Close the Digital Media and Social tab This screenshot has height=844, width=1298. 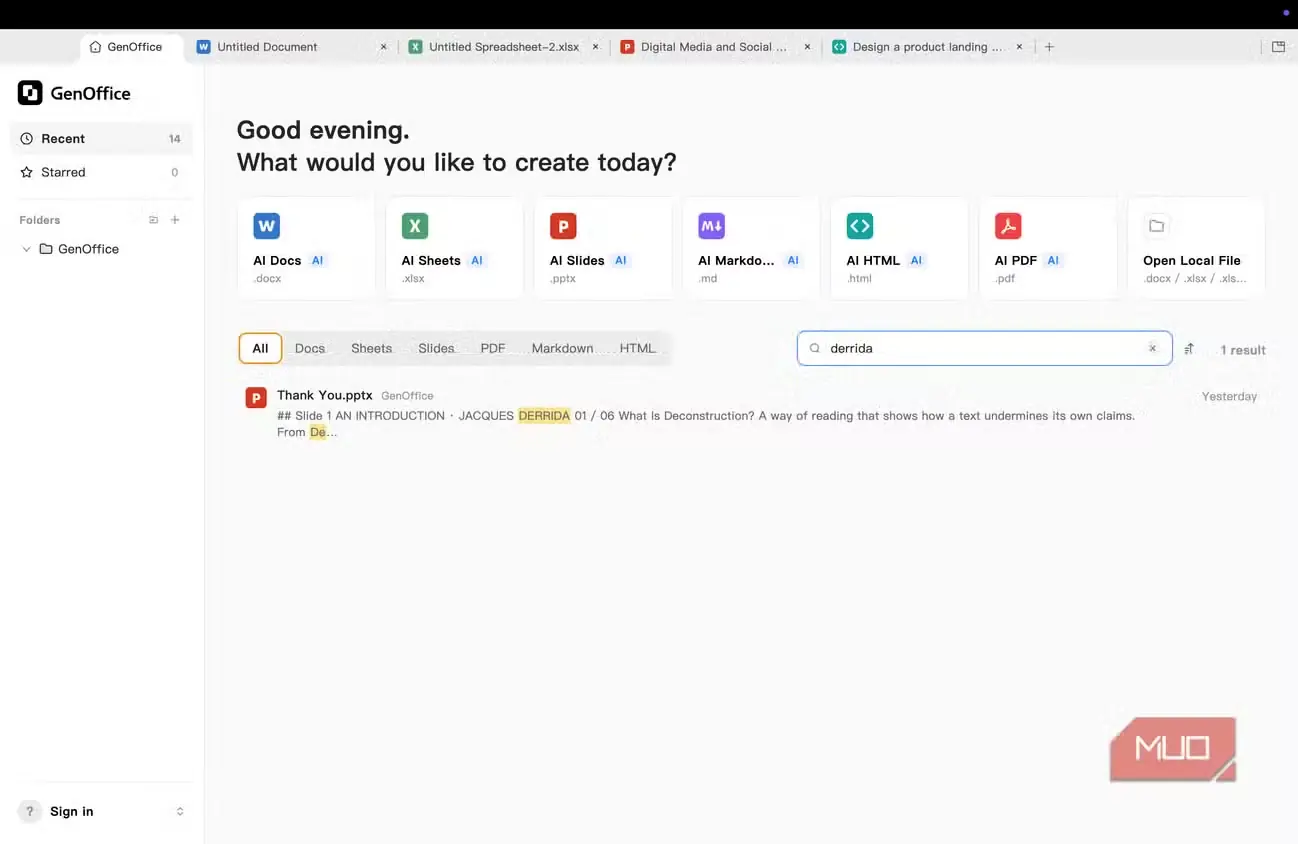click(x=807, y=47)
